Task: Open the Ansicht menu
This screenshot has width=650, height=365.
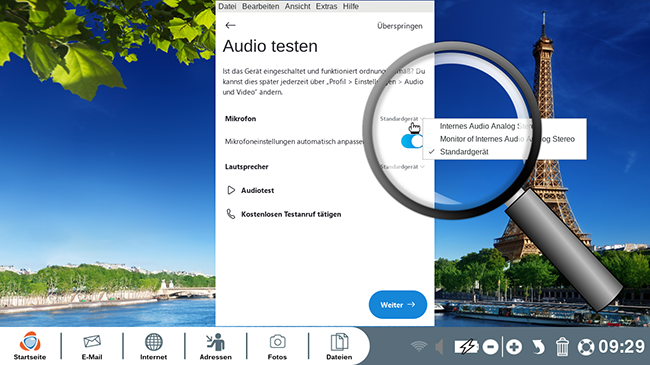Action: point(297,6)
